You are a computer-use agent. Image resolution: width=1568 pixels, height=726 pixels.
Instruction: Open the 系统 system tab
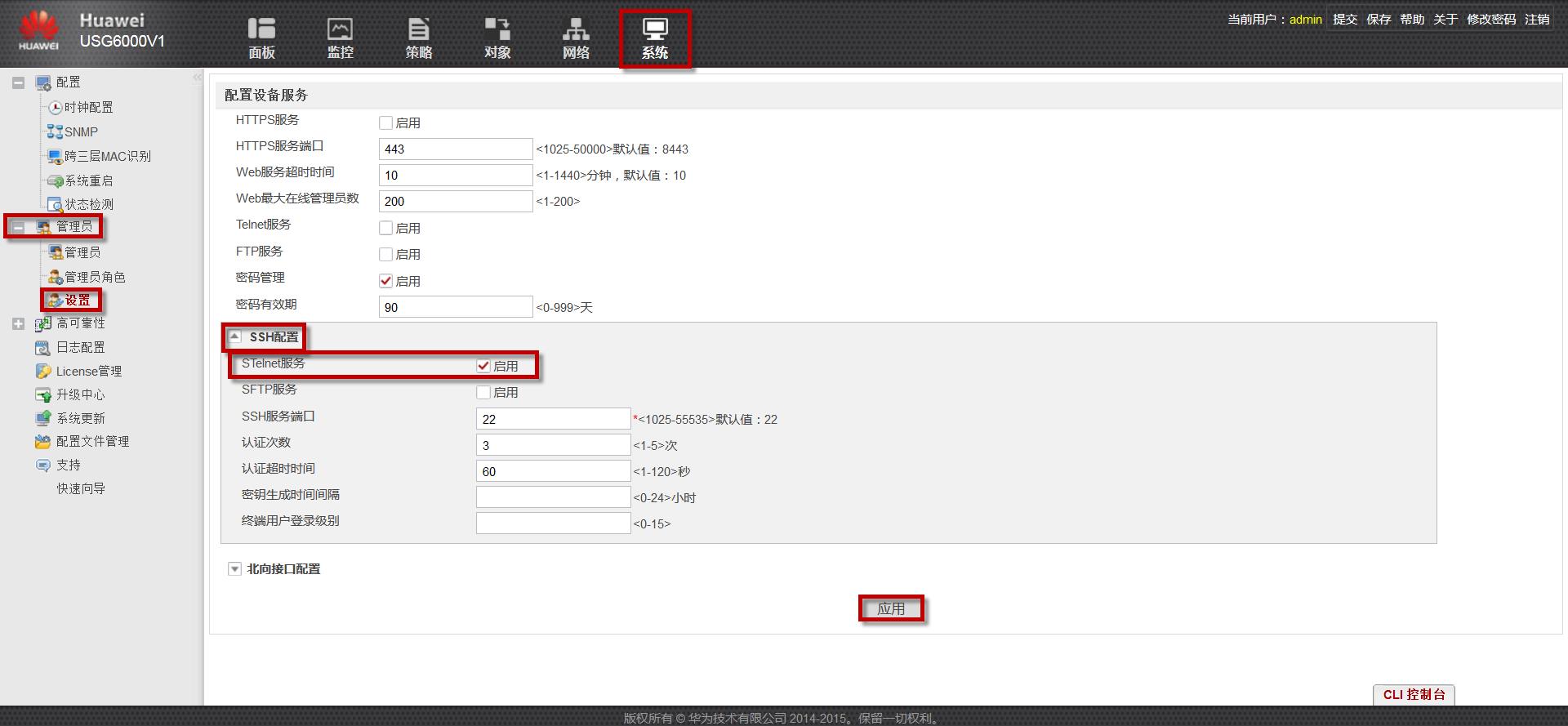[655, 38]
